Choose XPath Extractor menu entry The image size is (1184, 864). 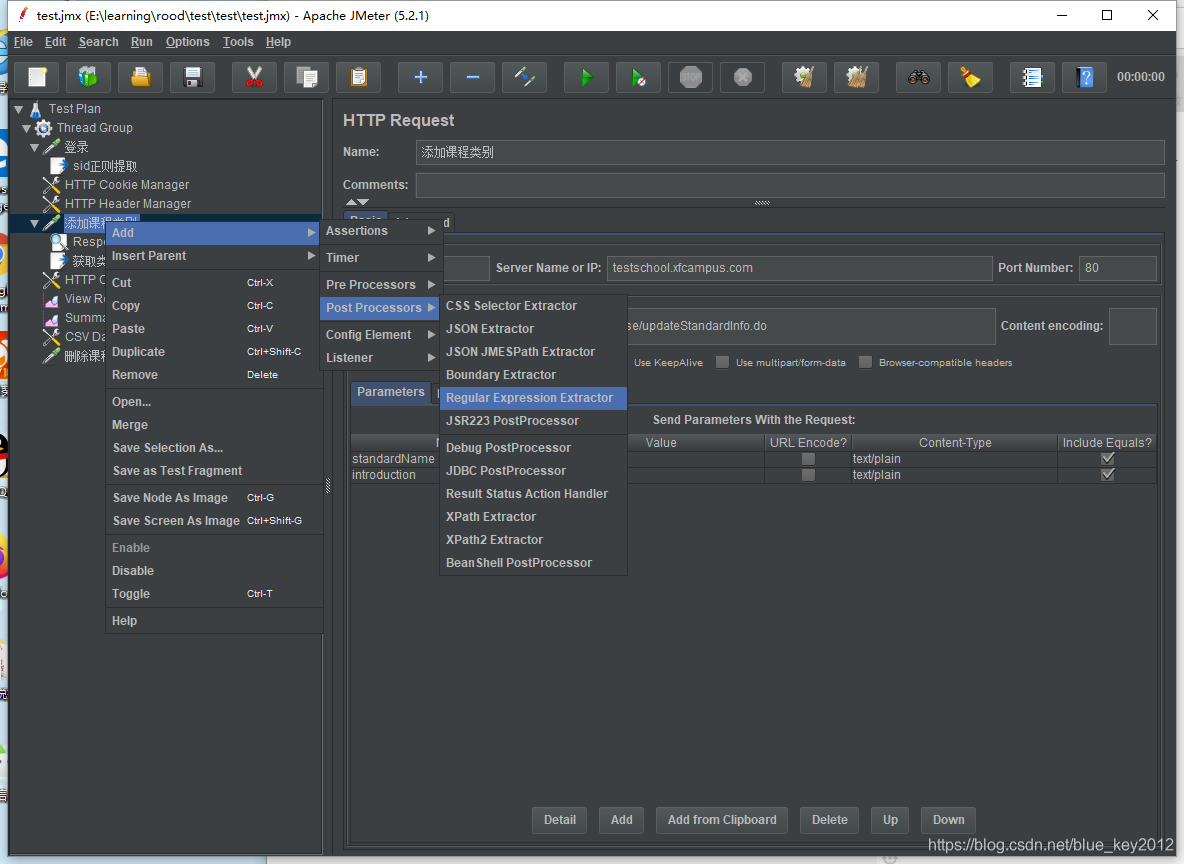click(533, 517)
